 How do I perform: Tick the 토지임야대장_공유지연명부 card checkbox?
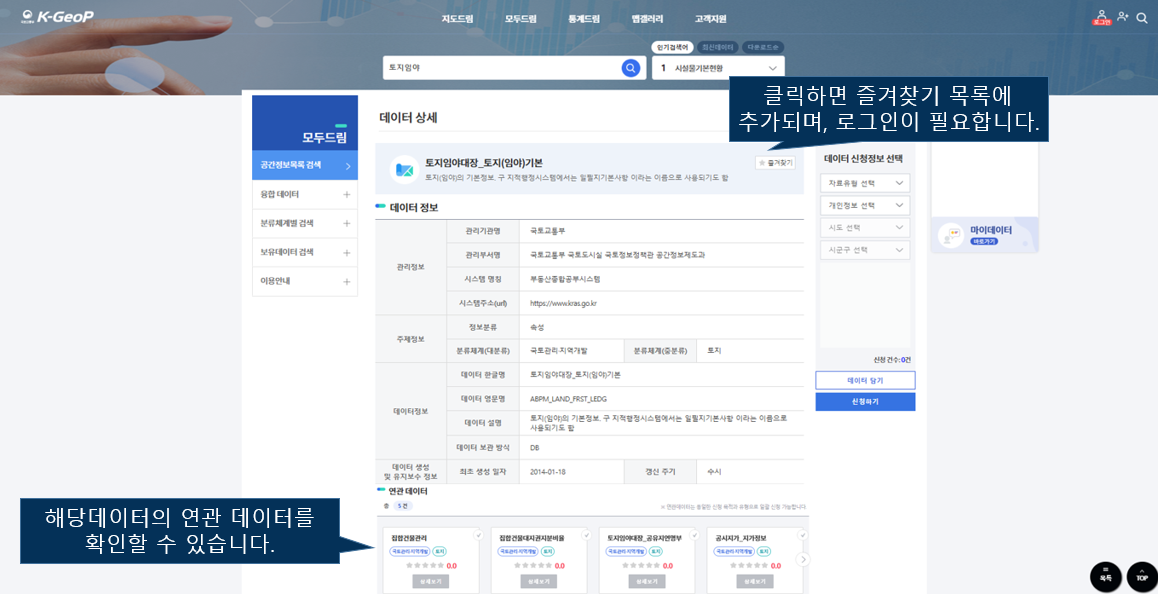click(x=694, y=535)
